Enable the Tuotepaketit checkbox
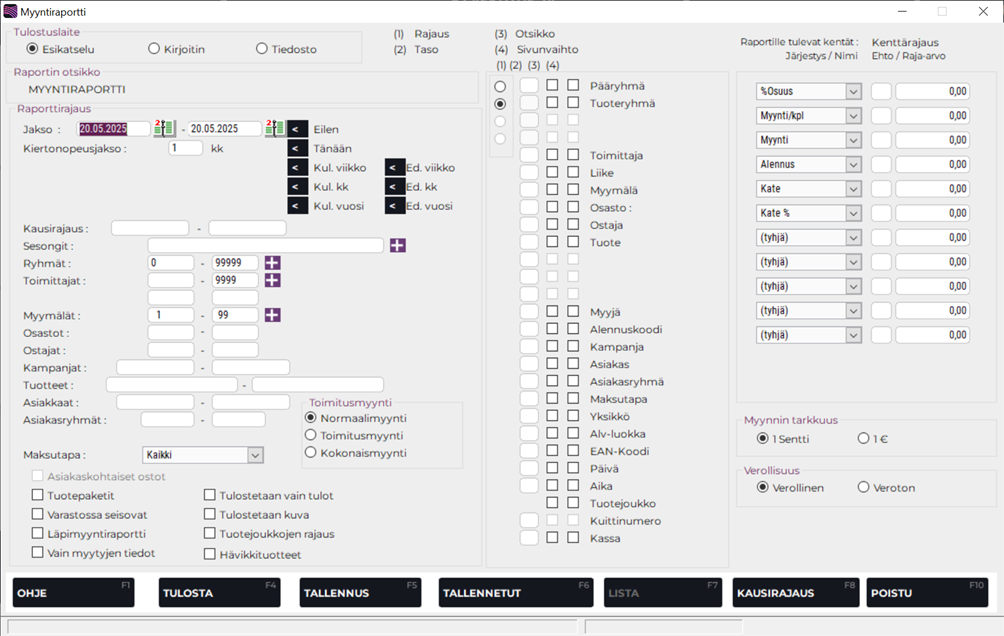The image size is (1004, 636). (x=38, y=495)
